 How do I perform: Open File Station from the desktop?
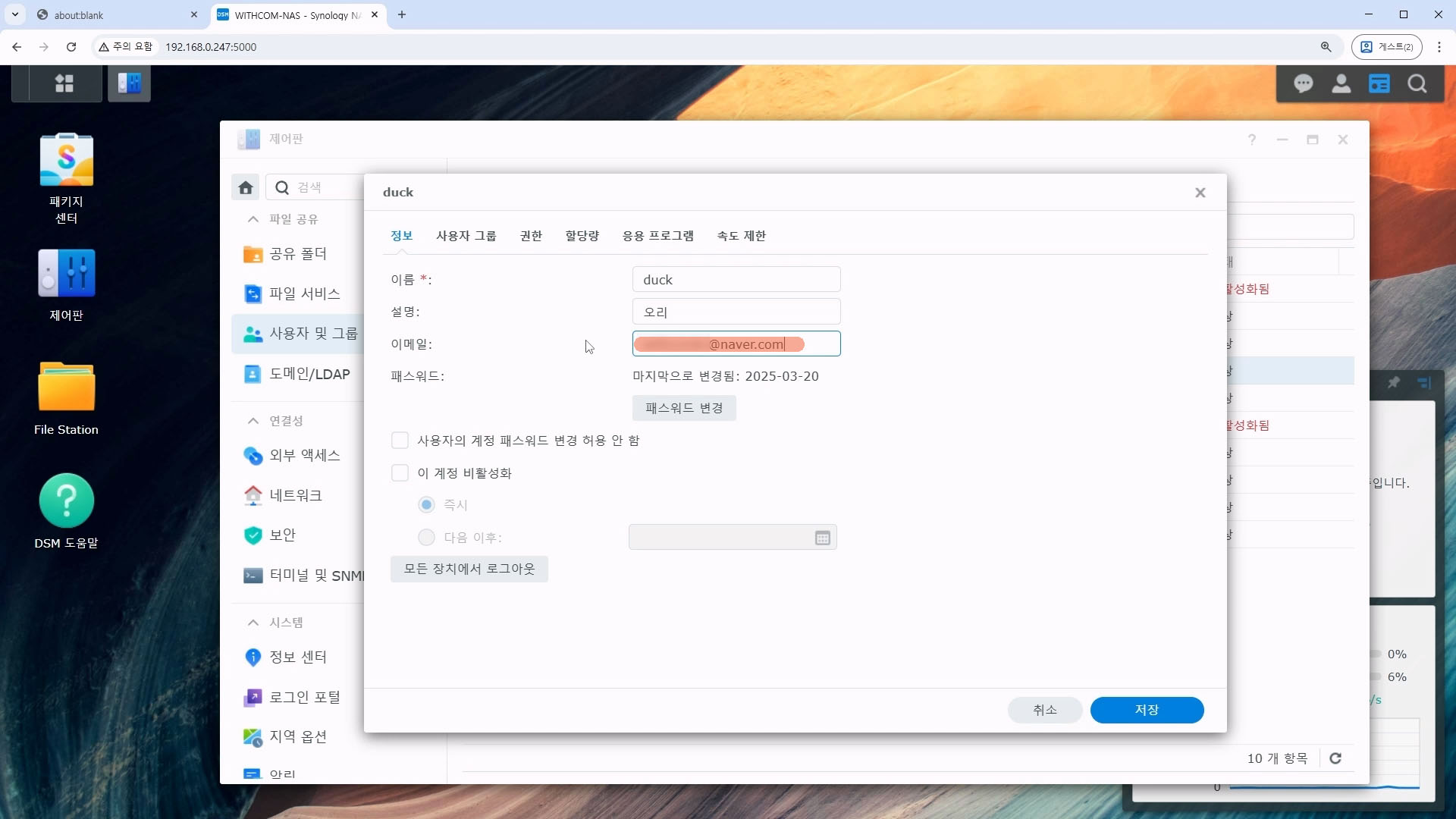66,388
